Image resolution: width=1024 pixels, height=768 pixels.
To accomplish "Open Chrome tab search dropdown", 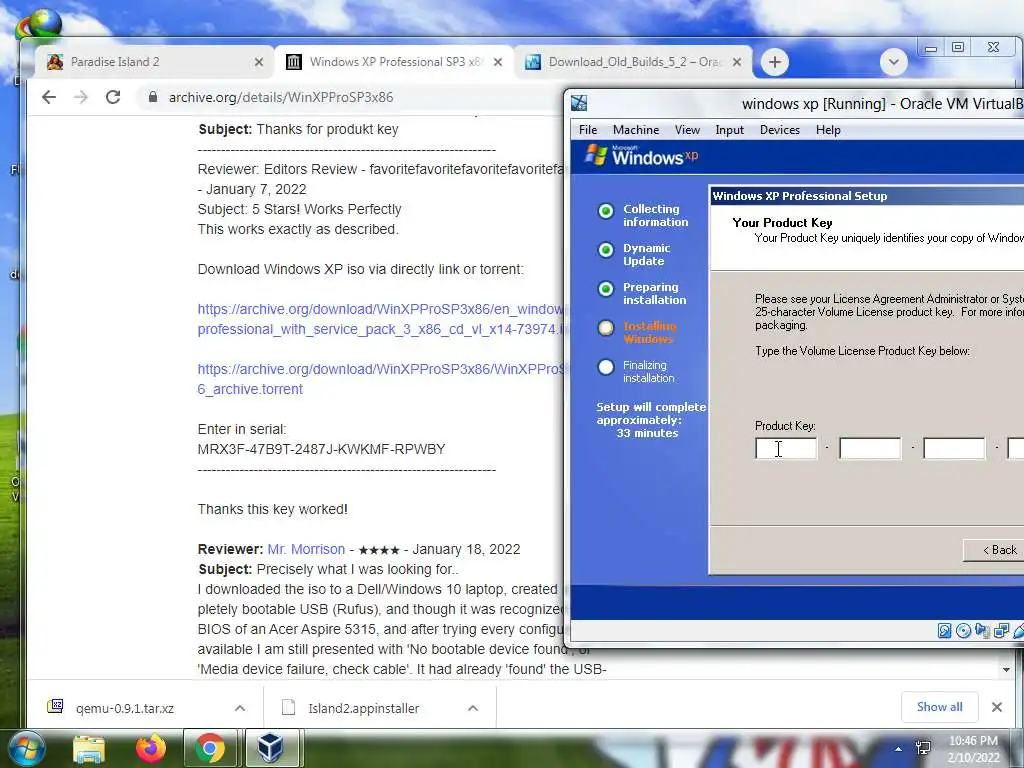I will (893, 62).
